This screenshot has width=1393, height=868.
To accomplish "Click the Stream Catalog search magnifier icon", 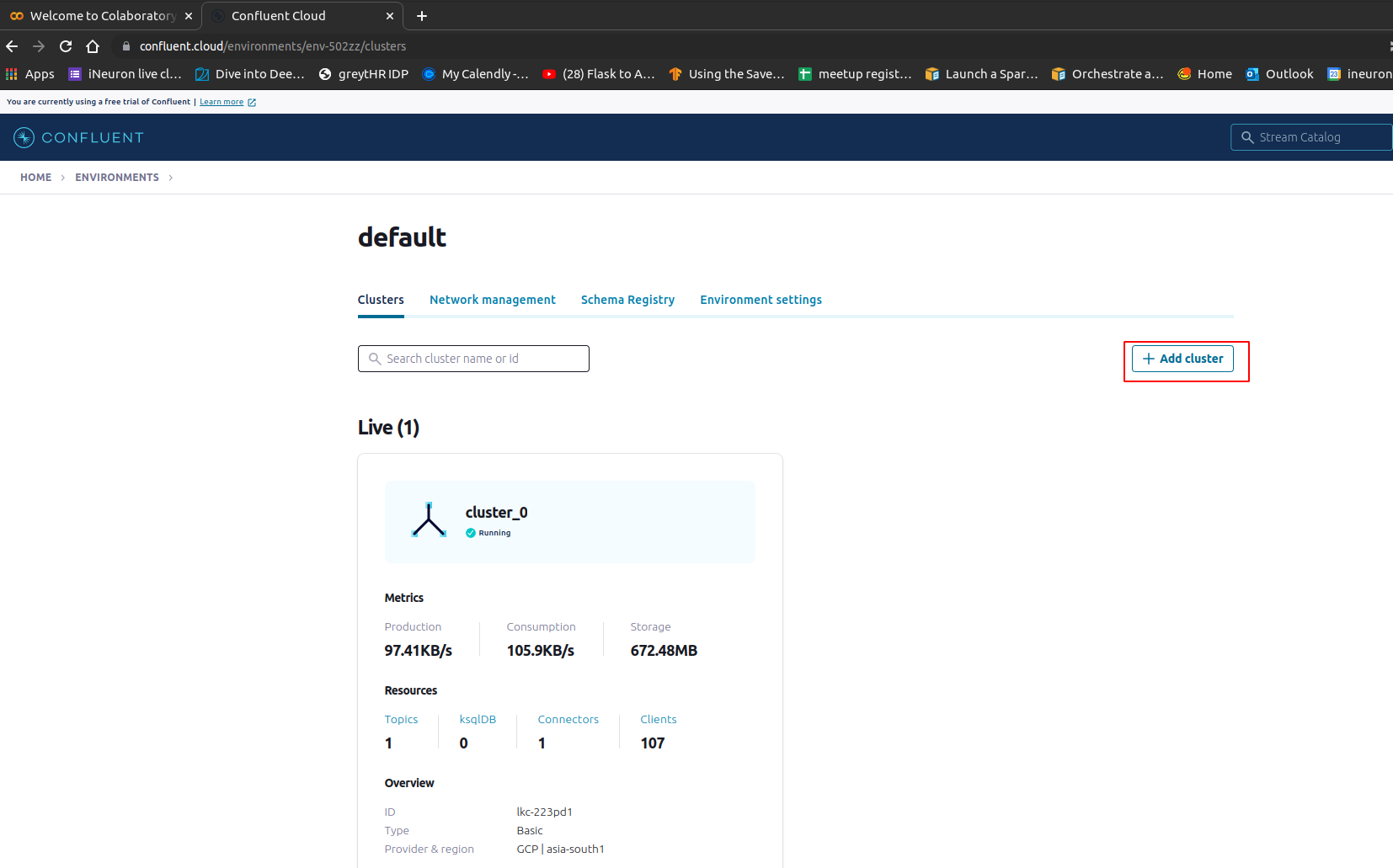I will (x=1247, y=136).
